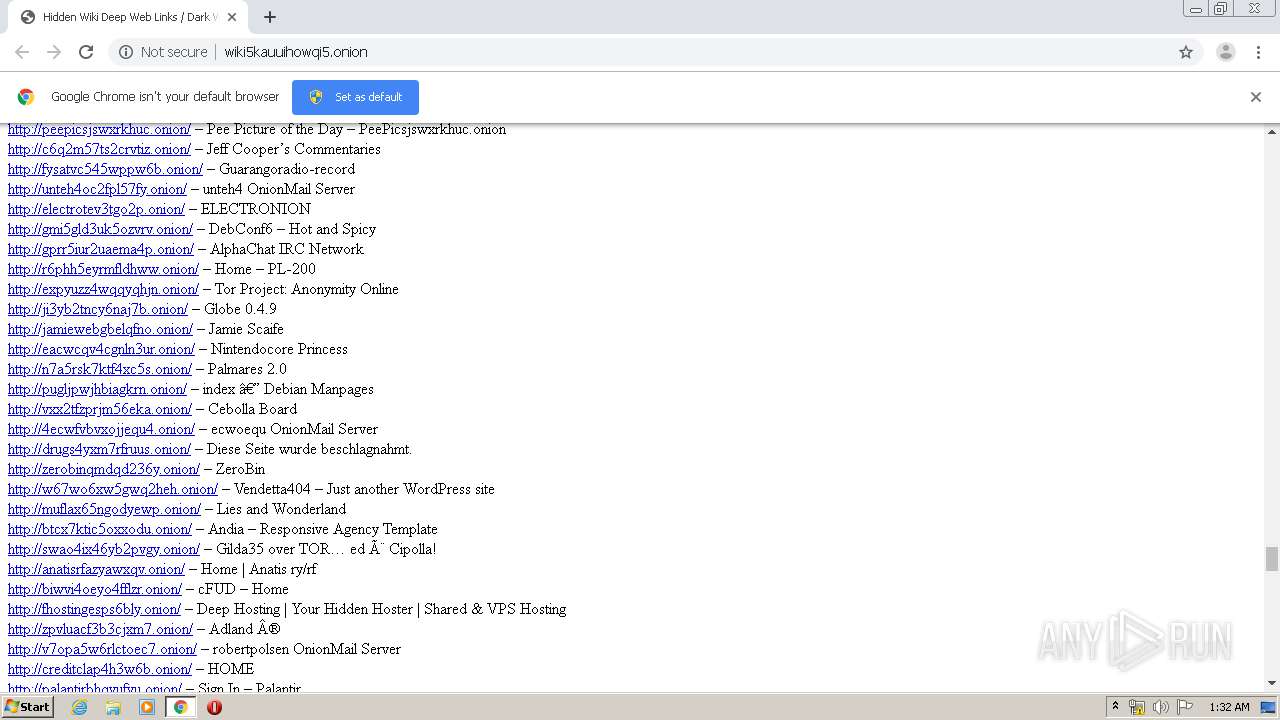Click text 'Diese Seite wurde beschlagnahmt.'
1280x720 pixels.
coord(309,449)
